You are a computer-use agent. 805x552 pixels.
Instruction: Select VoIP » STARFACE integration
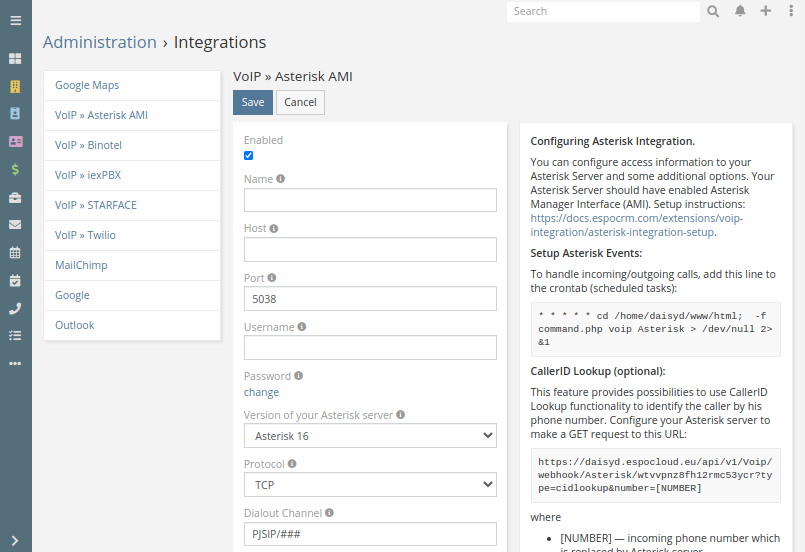[132, 205]
